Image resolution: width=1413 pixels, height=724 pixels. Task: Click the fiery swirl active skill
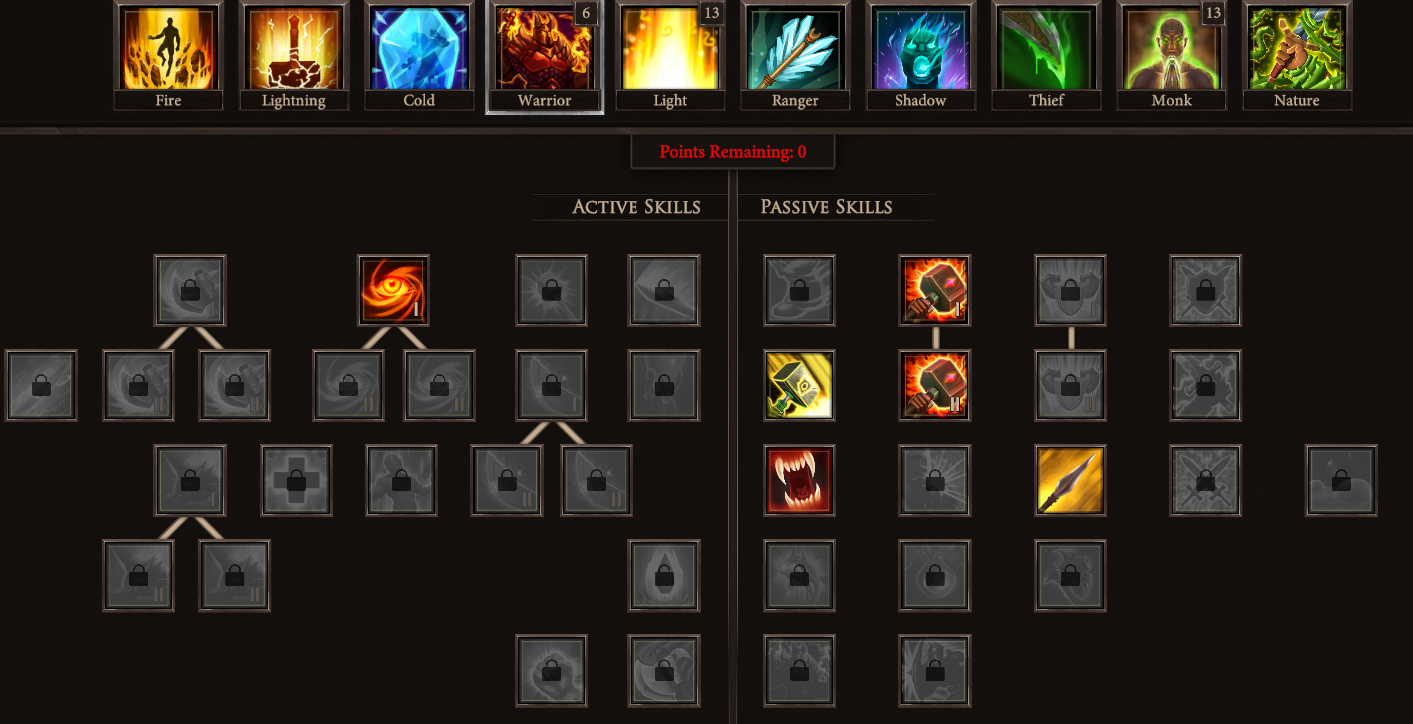(394, 290)
